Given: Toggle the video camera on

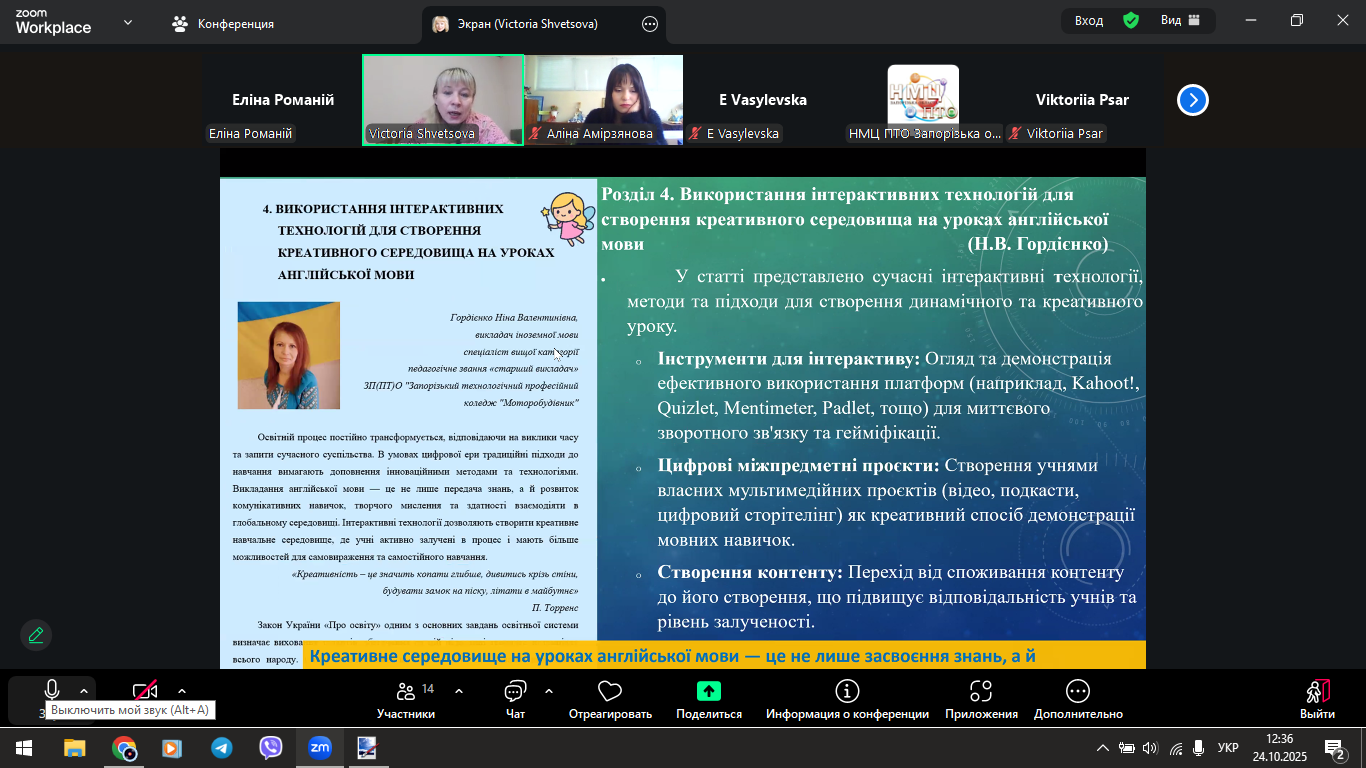Looking at the screenshot, I should coord(146,691).
